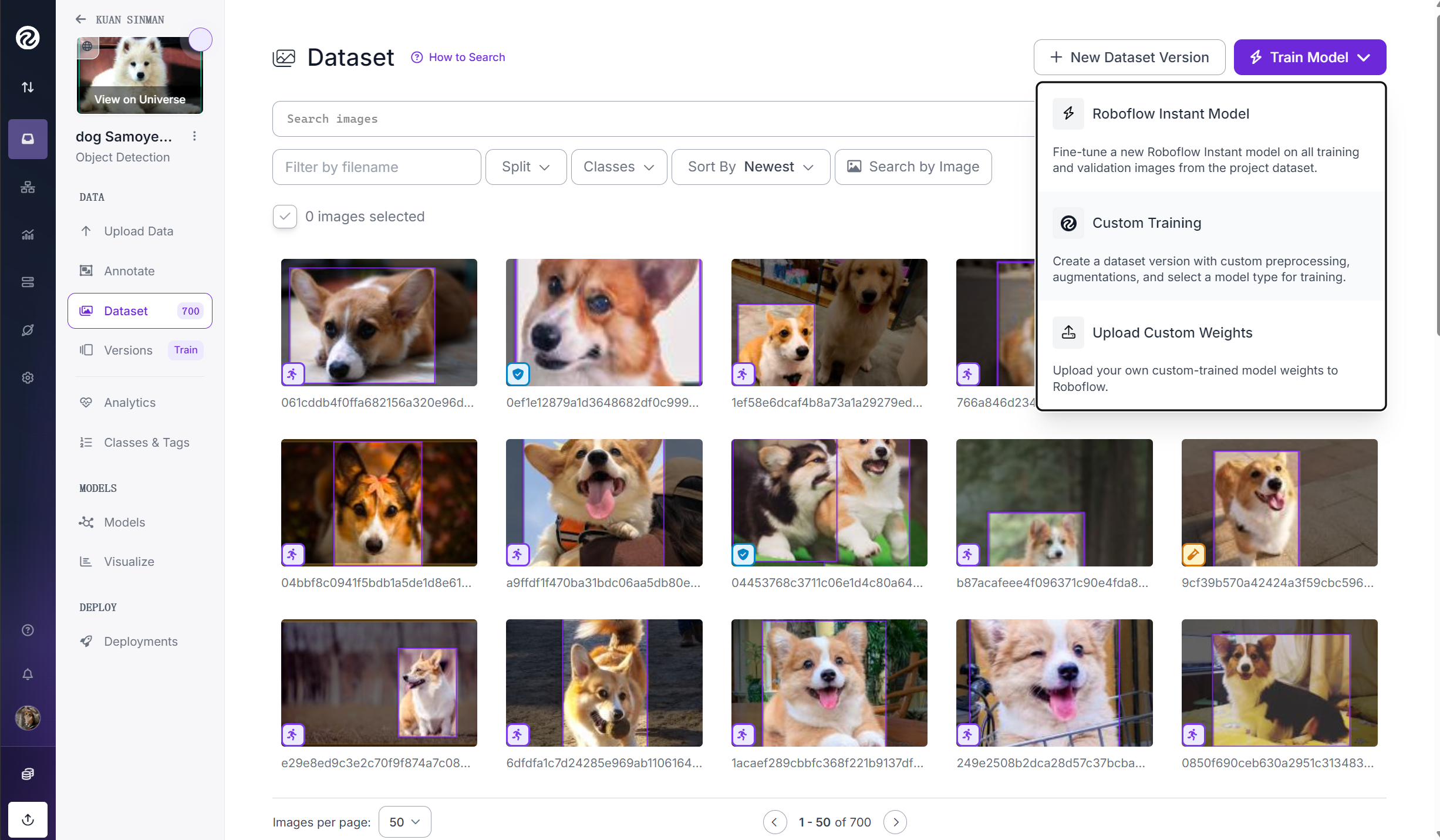The height and width of the screenshot is (840, 1440).
Task: Choose Upload Custom Weights option
Action: (1172, 333)
